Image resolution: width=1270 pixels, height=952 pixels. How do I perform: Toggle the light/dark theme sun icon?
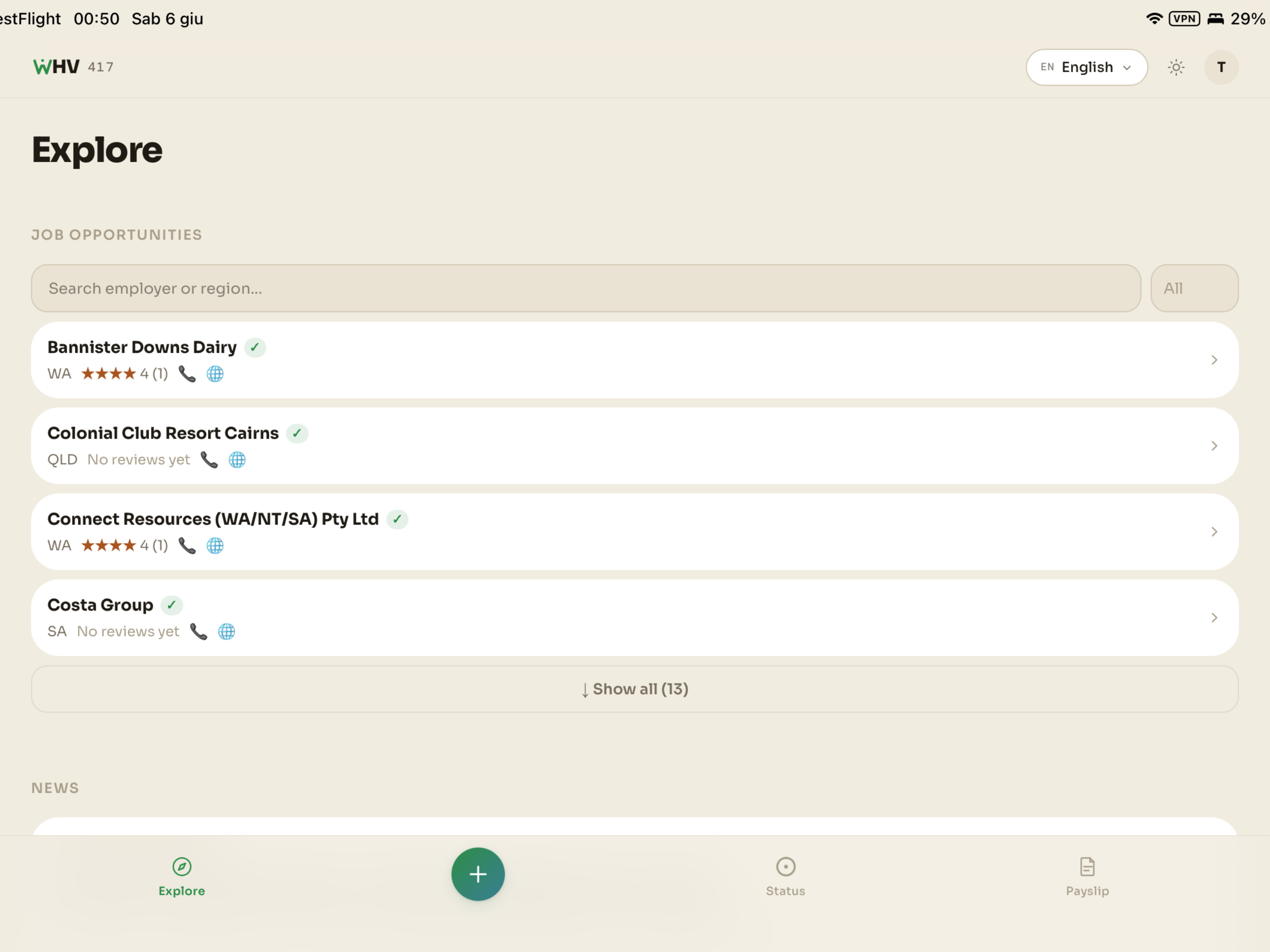point(1176,67)
